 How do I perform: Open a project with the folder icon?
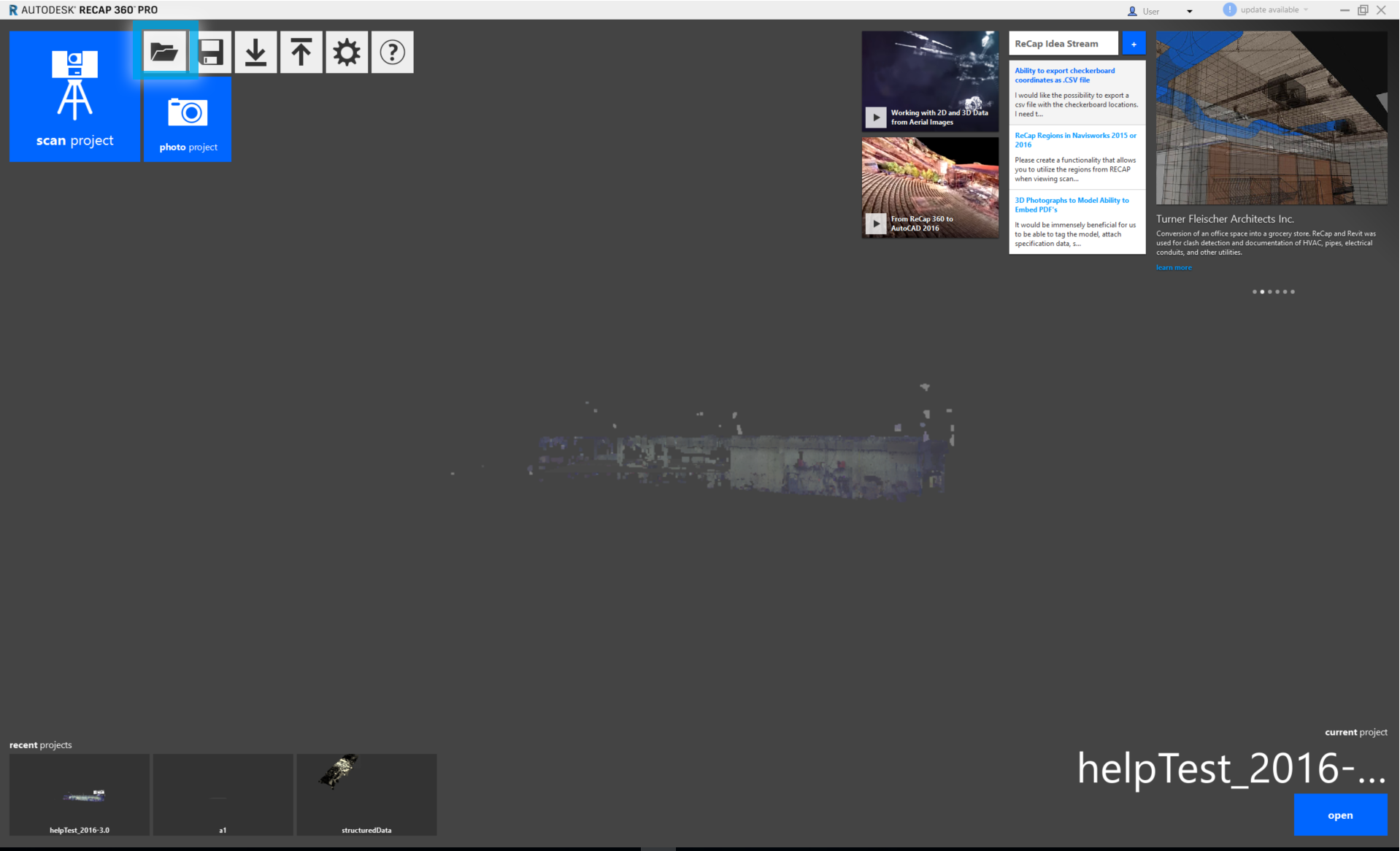pos(165,52)
